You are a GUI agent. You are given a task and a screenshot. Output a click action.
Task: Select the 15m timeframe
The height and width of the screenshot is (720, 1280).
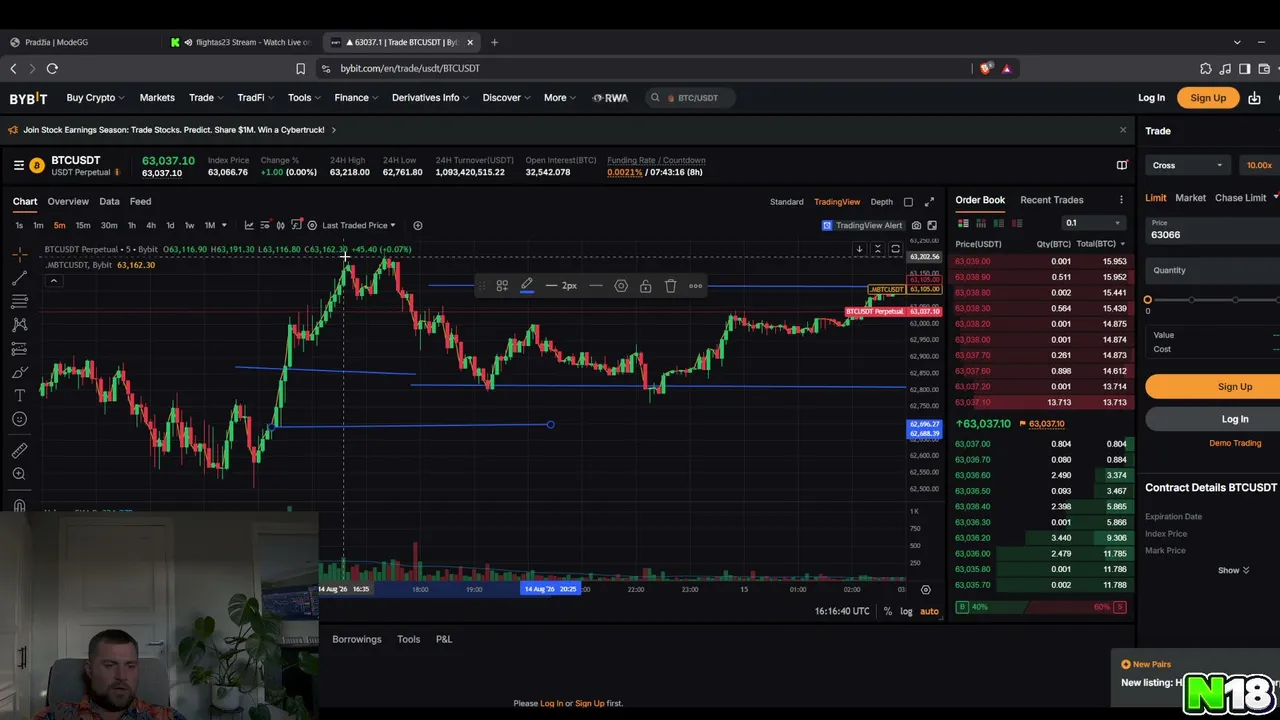click(x=83, y=225)
